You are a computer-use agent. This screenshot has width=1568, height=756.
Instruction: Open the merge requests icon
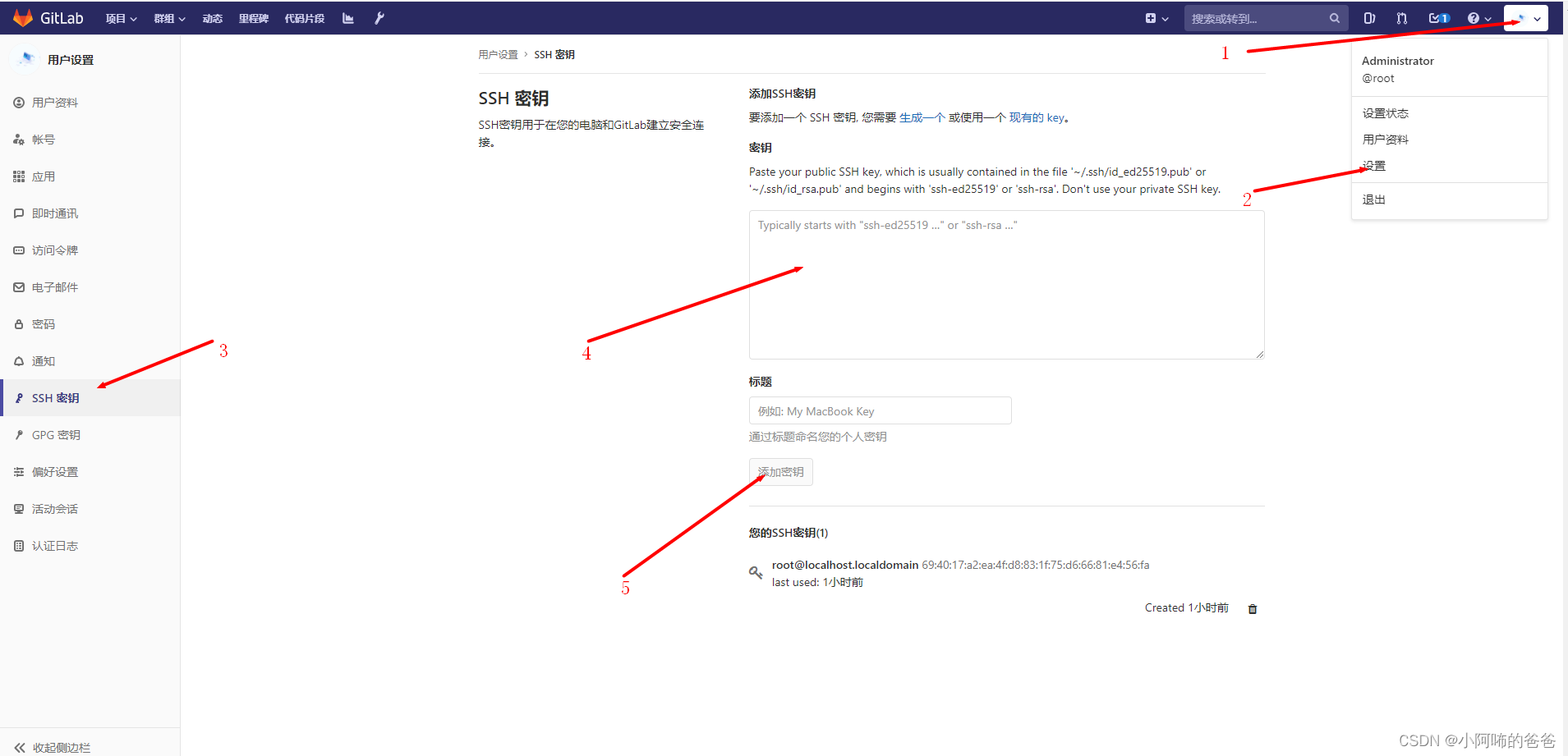click(1402, 18)
